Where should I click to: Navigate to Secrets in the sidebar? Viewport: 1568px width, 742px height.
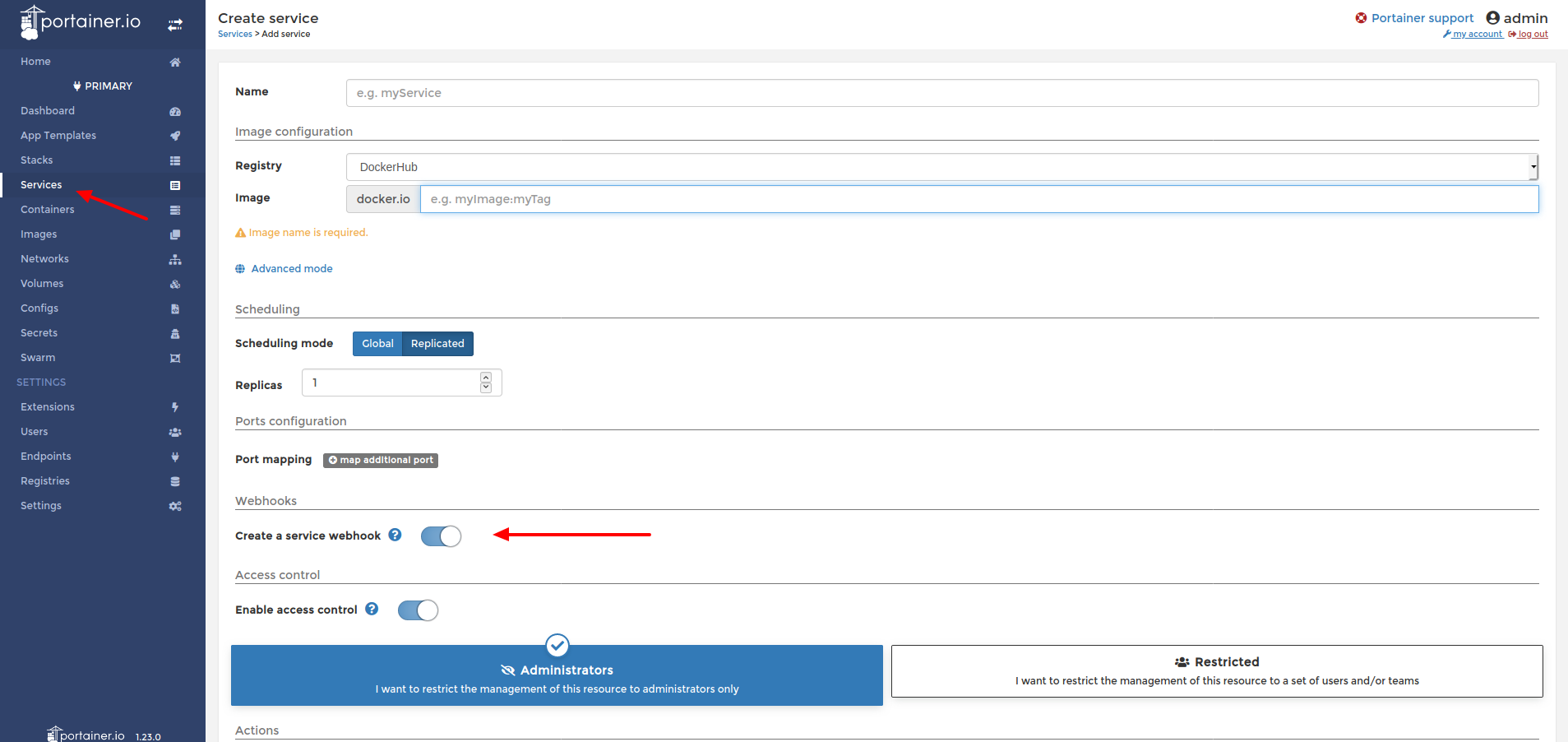click(x=39, y=332)
